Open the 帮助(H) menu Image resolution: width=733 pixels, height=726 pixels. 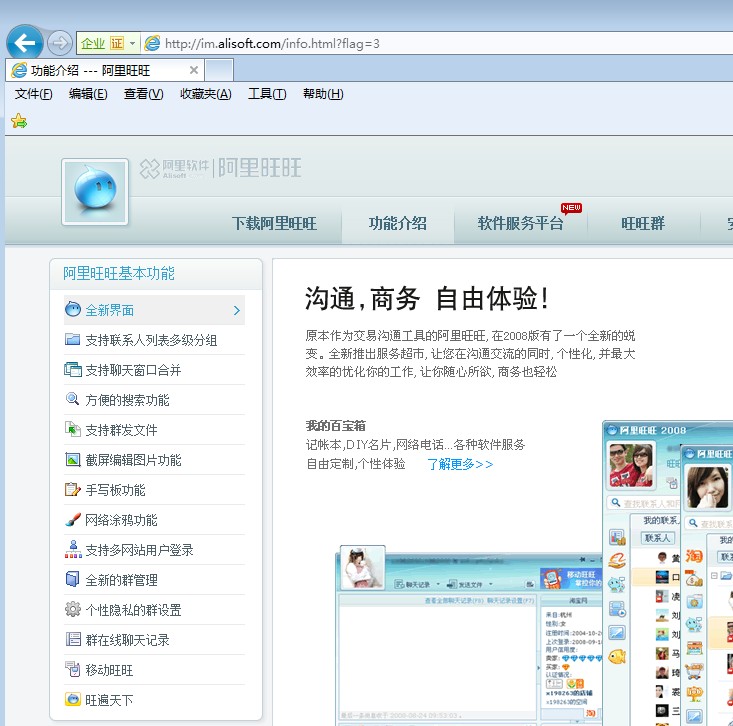pos(323,94)
